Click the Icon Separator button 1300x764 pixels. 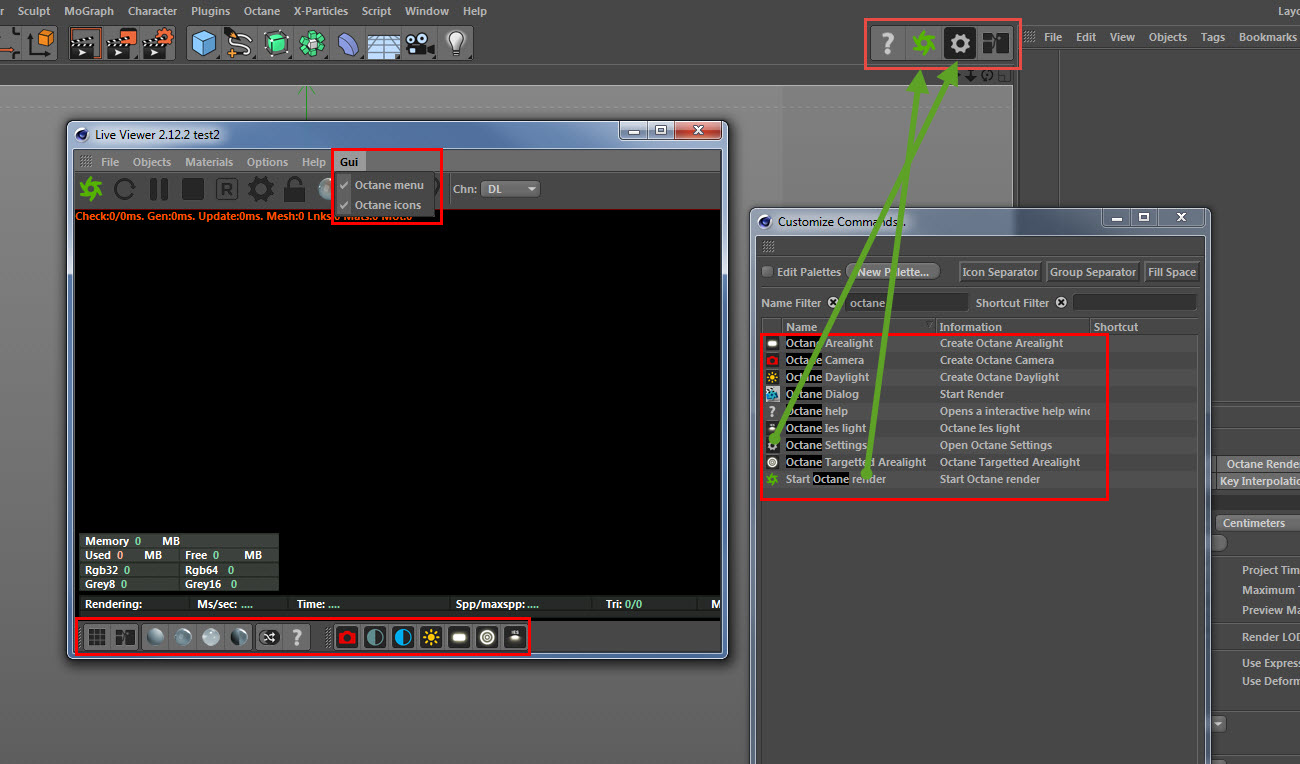pos(1000,272)
